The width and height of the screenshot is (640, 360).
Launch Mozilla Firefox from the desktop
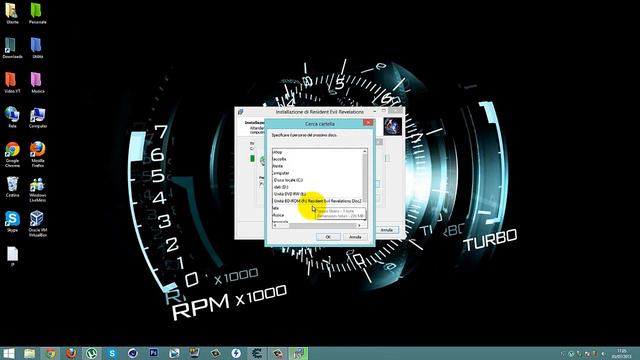coord(37,154)
